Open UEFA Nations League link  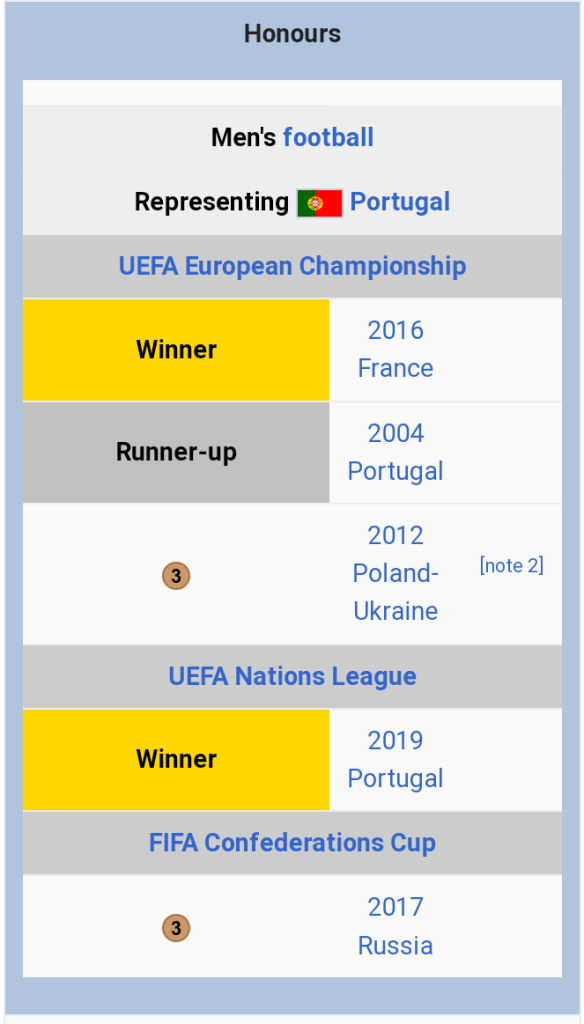(x=293, y=677)
